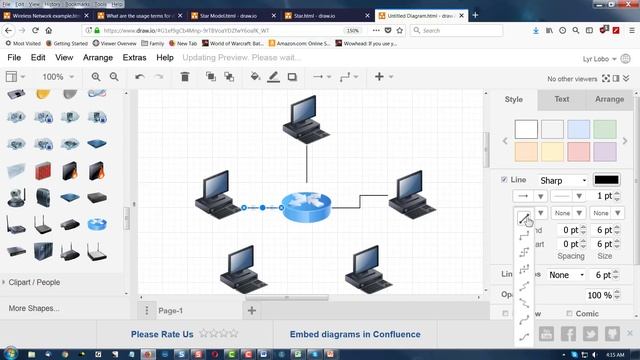Click the zoom out magnifier icon
Screen dimensions: 640x360
pyautogui.click(x=114, y=77)
